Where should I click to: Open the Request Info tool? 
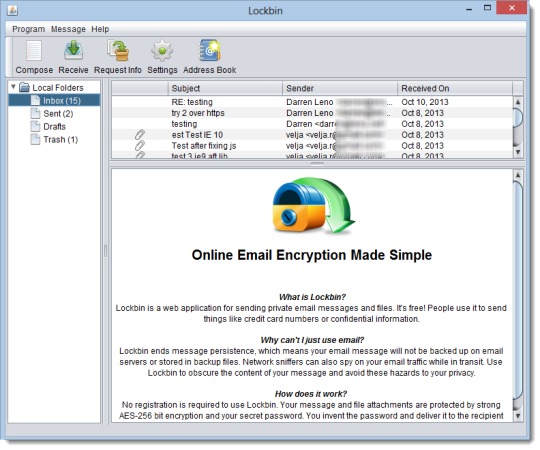[x=118, y=57]
